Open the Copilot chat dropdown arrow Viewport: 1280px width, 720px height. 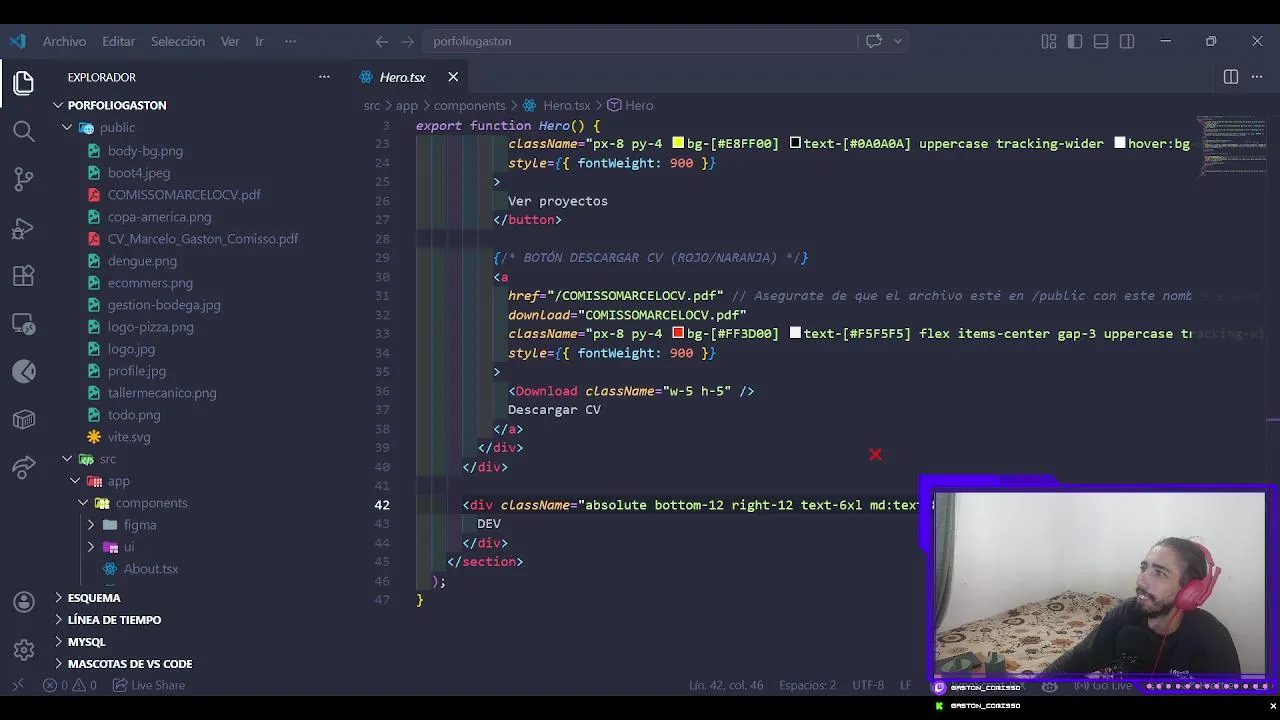[x=897, y=41]
